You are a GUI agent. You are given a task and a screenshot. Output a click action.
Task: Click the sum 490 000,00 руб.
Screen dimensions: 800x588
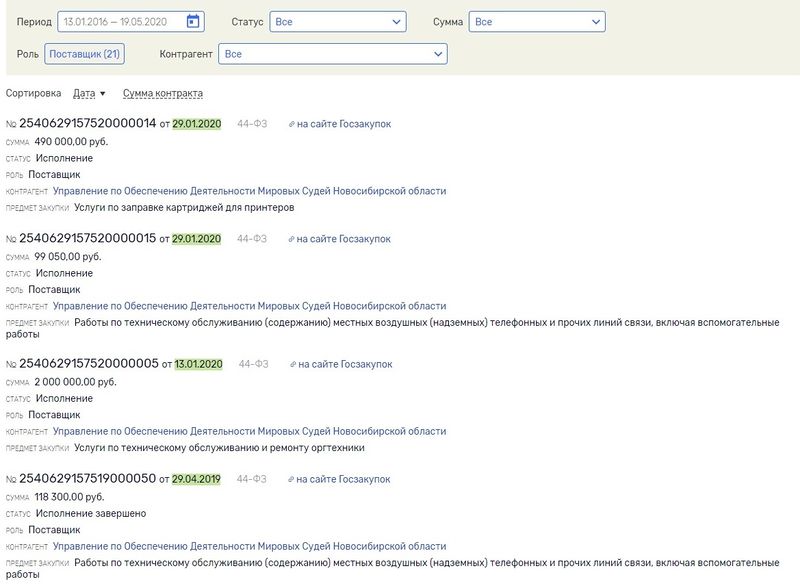[x=71, y=141]
